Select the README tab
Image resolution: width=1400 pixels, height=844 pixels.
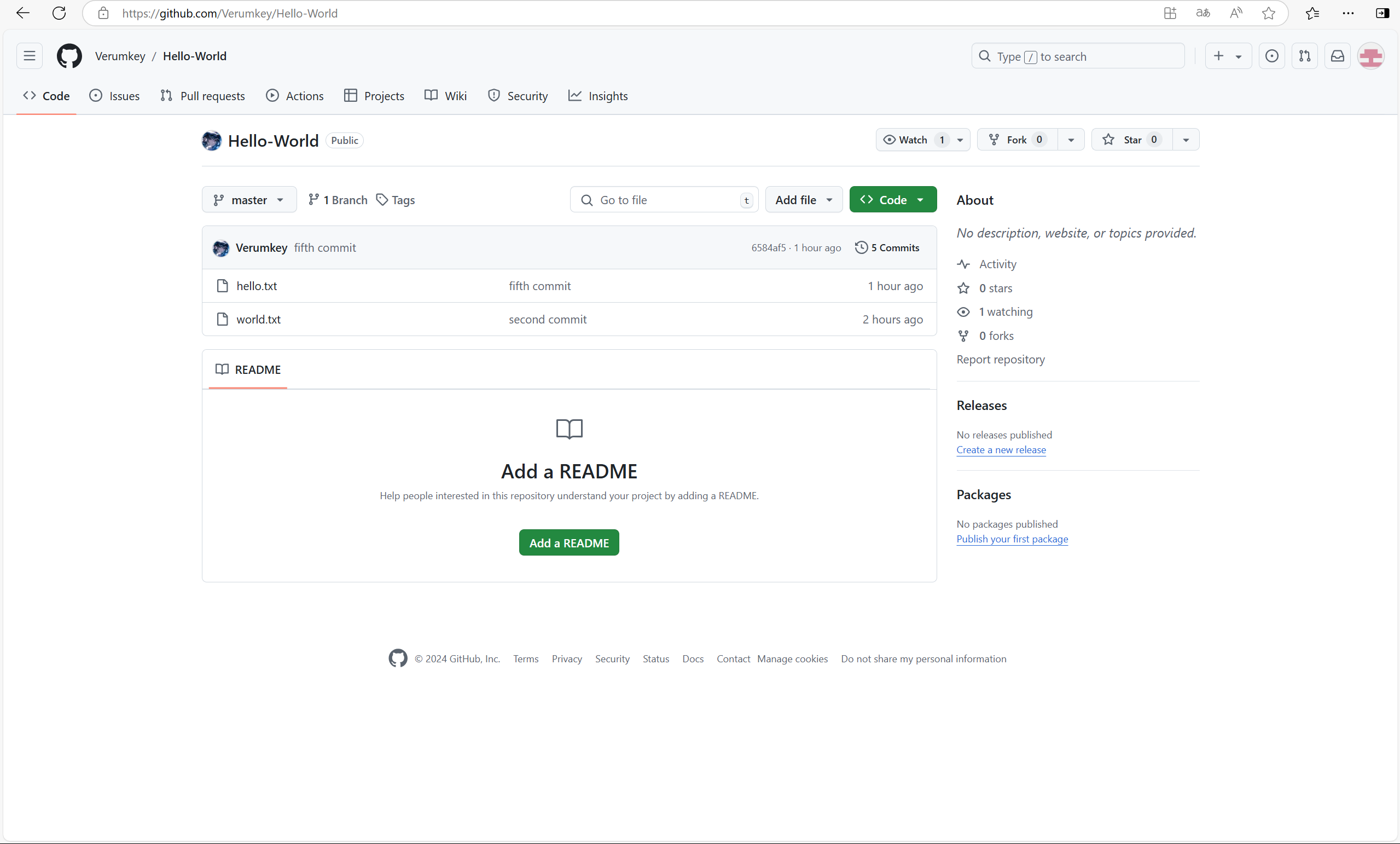coord(248,370)
